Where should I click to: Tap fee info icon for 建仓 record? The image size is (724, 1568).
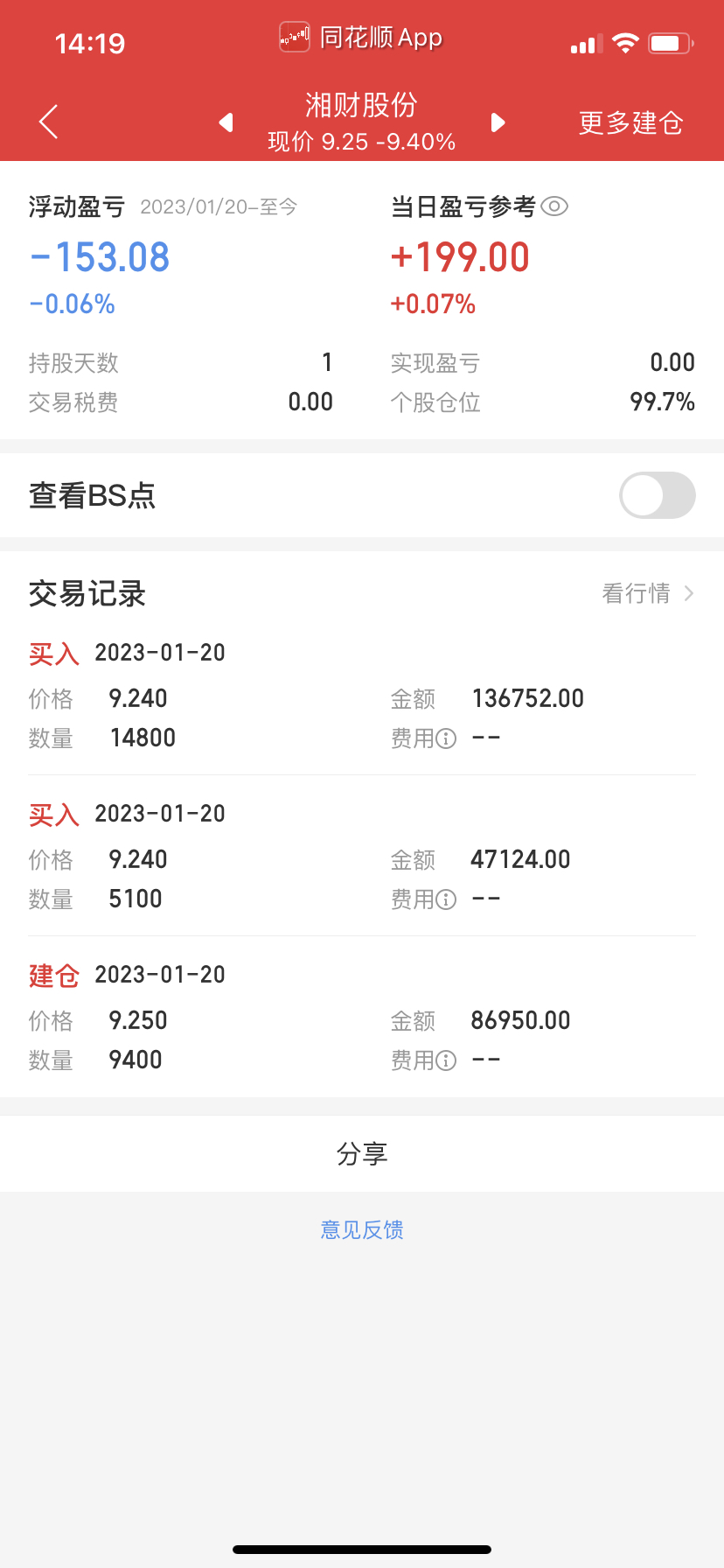coord(446,1060)
